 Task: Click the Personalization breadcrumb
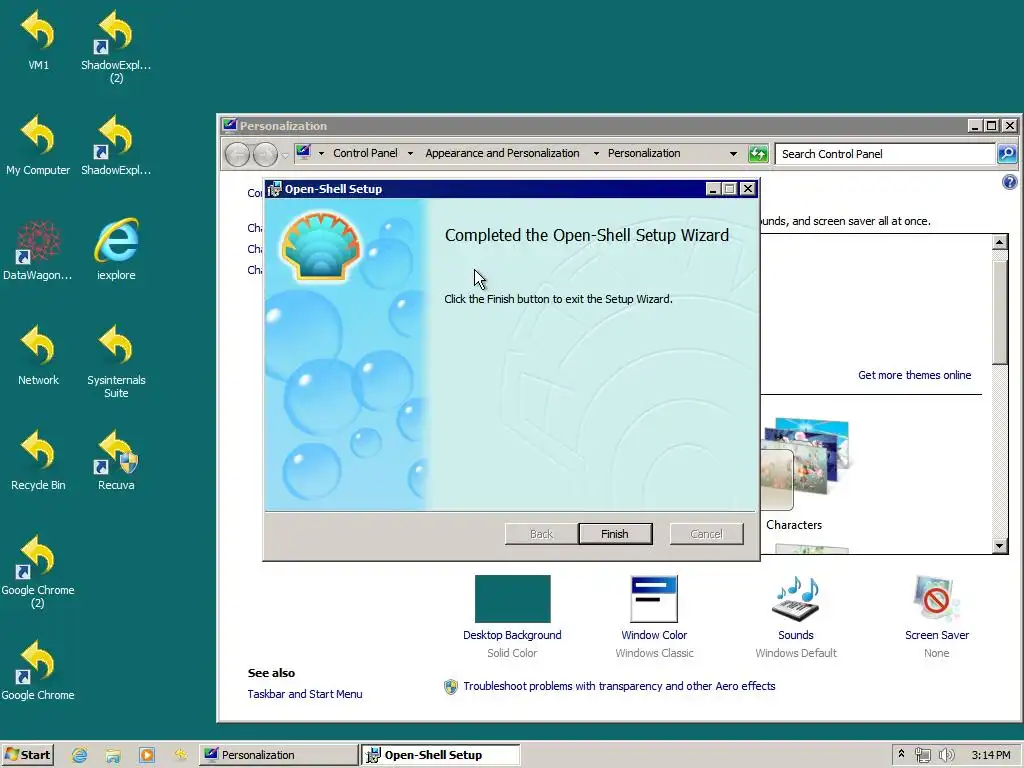pyautogui.click(x=644, y=153)
